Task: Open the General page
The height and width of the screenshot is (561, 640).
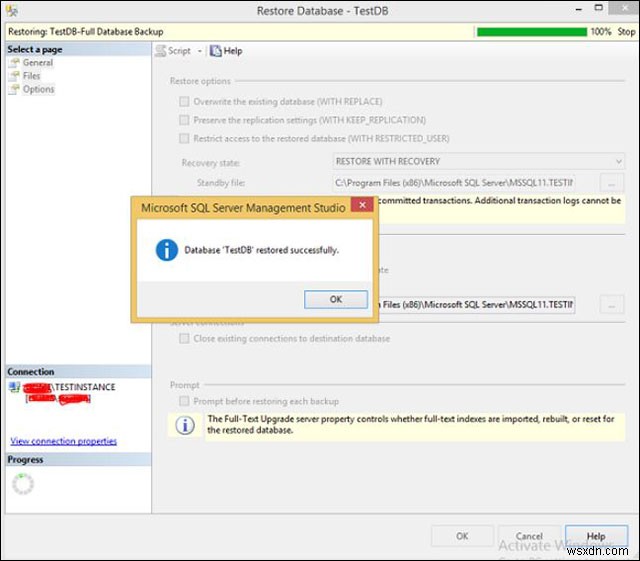Action: pyautogui.click(x=38, y=62)
